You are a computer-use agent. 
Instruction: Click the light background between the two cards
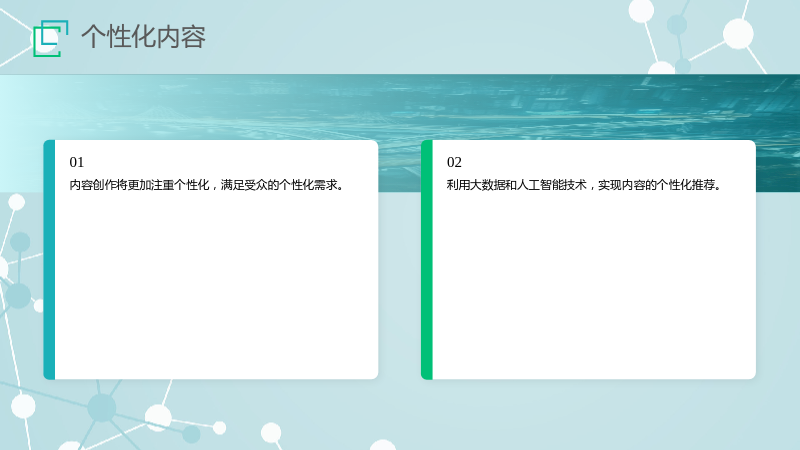(x=399, y=286)
